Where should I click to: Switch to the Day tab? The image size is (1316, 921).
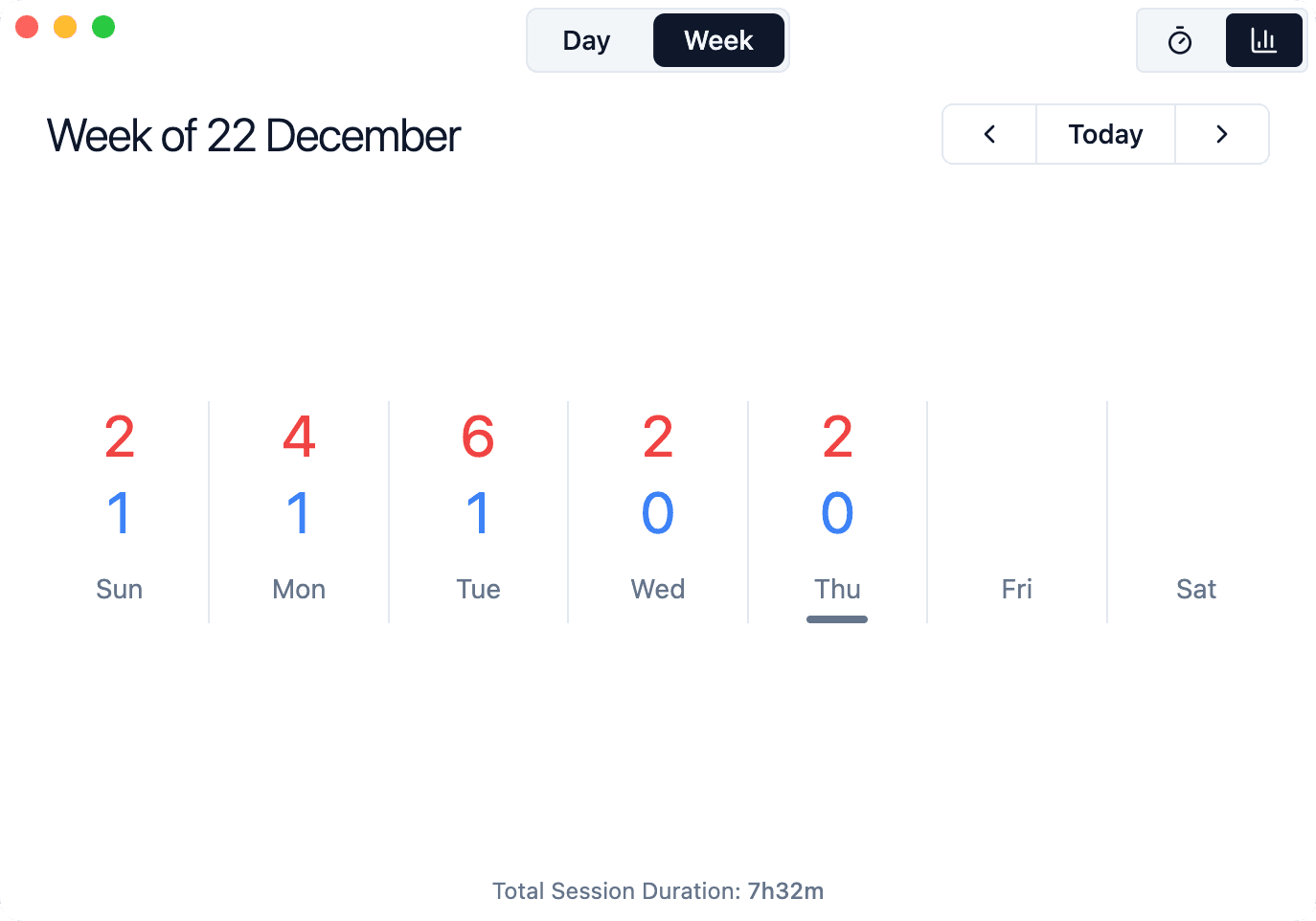point(586,41)
